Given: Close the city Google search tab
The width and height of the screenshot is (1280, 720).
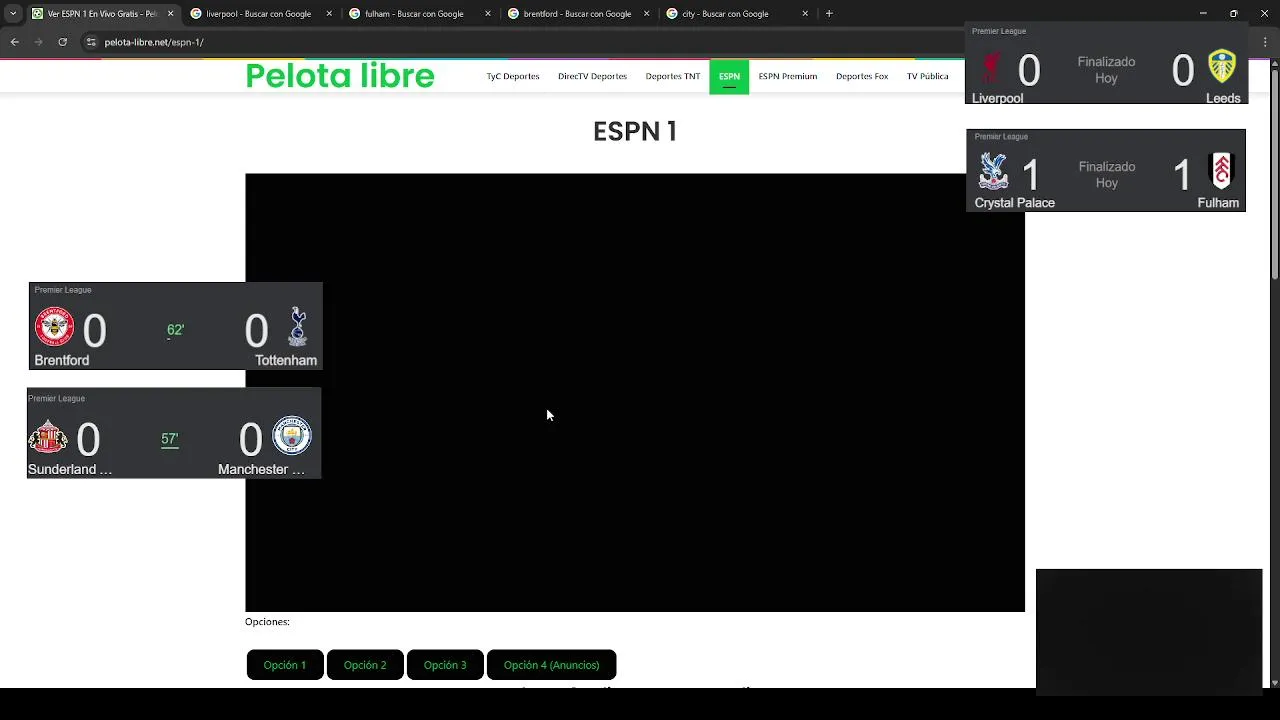Looking at the screenshot, I should (805, 14).
